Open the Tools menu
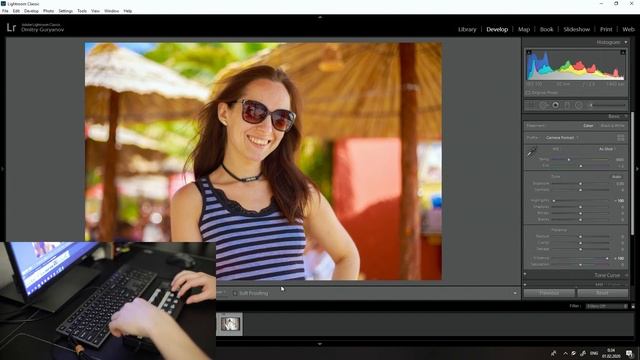Viewport: 640px width, 360px height. tap(82, 11)
